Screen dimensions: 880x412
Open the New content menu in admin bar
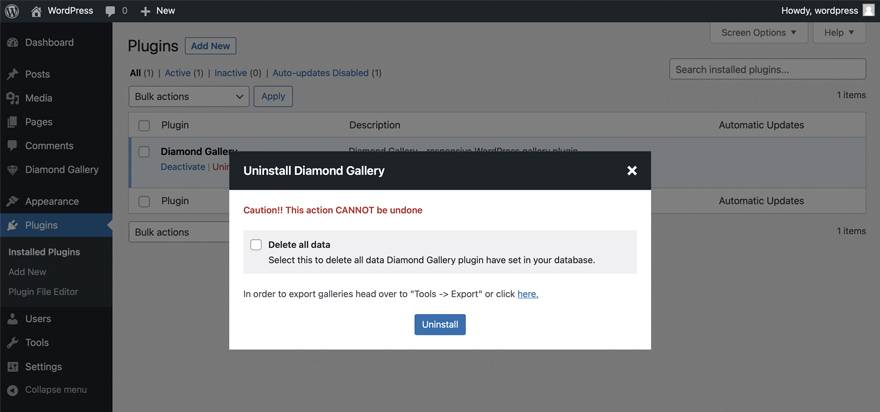(x=158, y=11)
